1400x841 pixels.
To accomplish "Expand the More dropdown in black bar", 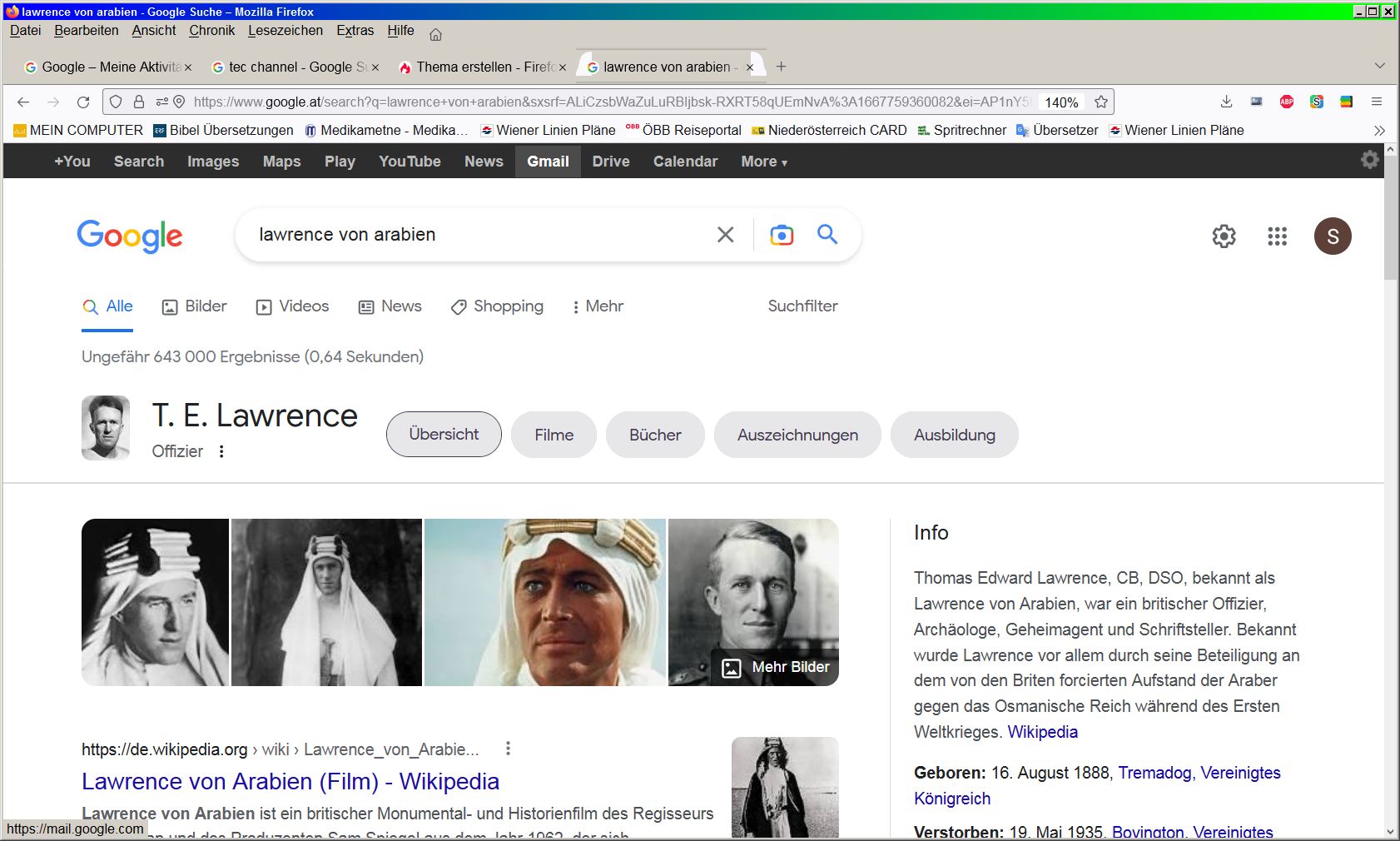I will click(763, 162).
